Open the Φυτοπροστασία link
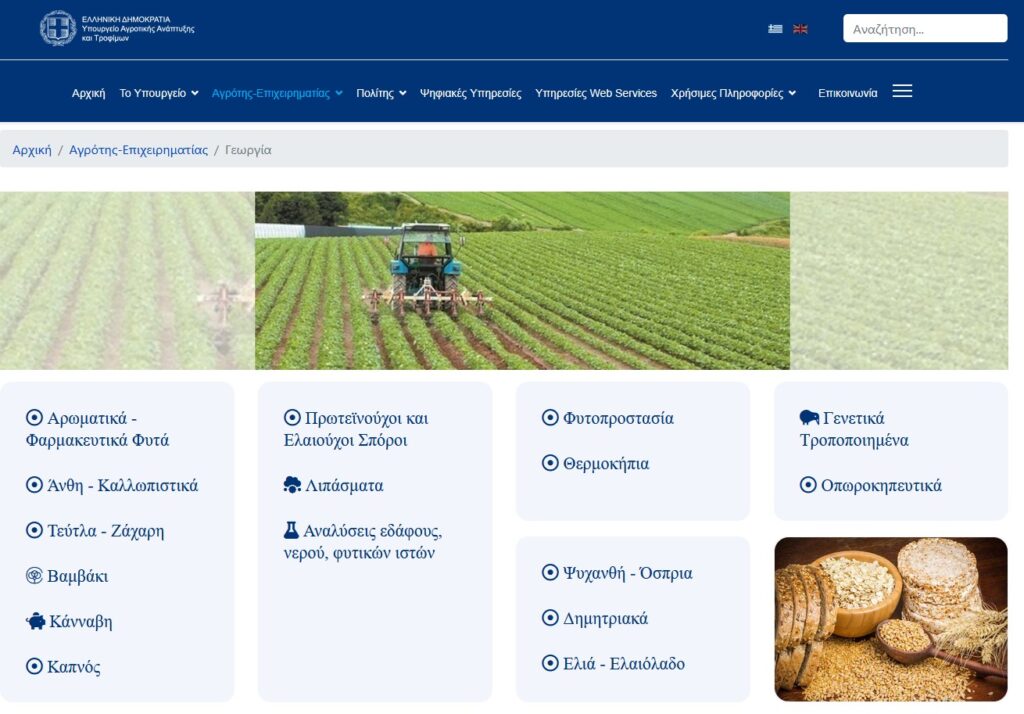The image size is (1024, 714). point(618,418)
